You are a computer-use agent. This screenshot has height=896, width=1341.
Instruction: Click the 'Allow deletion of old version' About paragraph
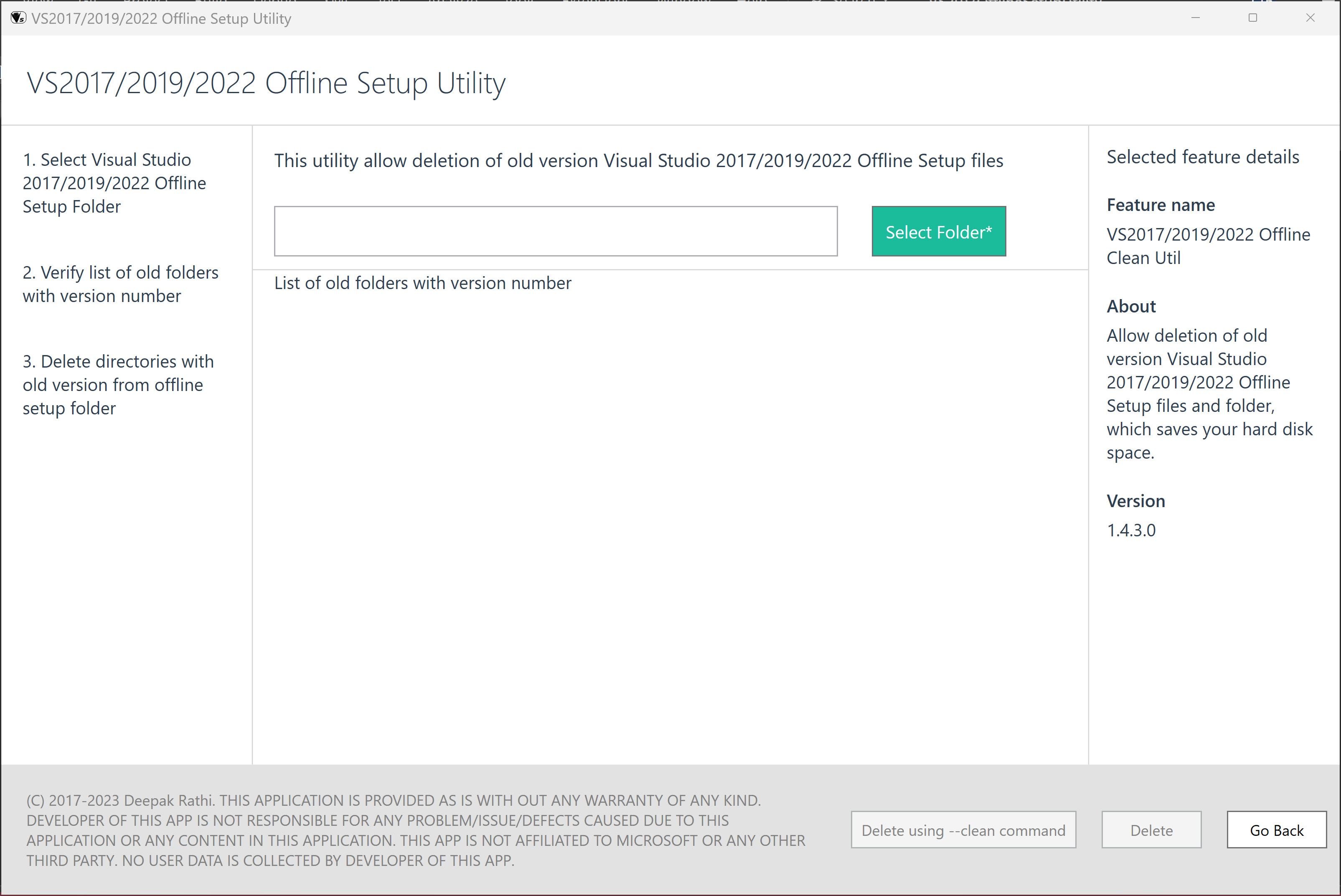(x=1209, y=394)
